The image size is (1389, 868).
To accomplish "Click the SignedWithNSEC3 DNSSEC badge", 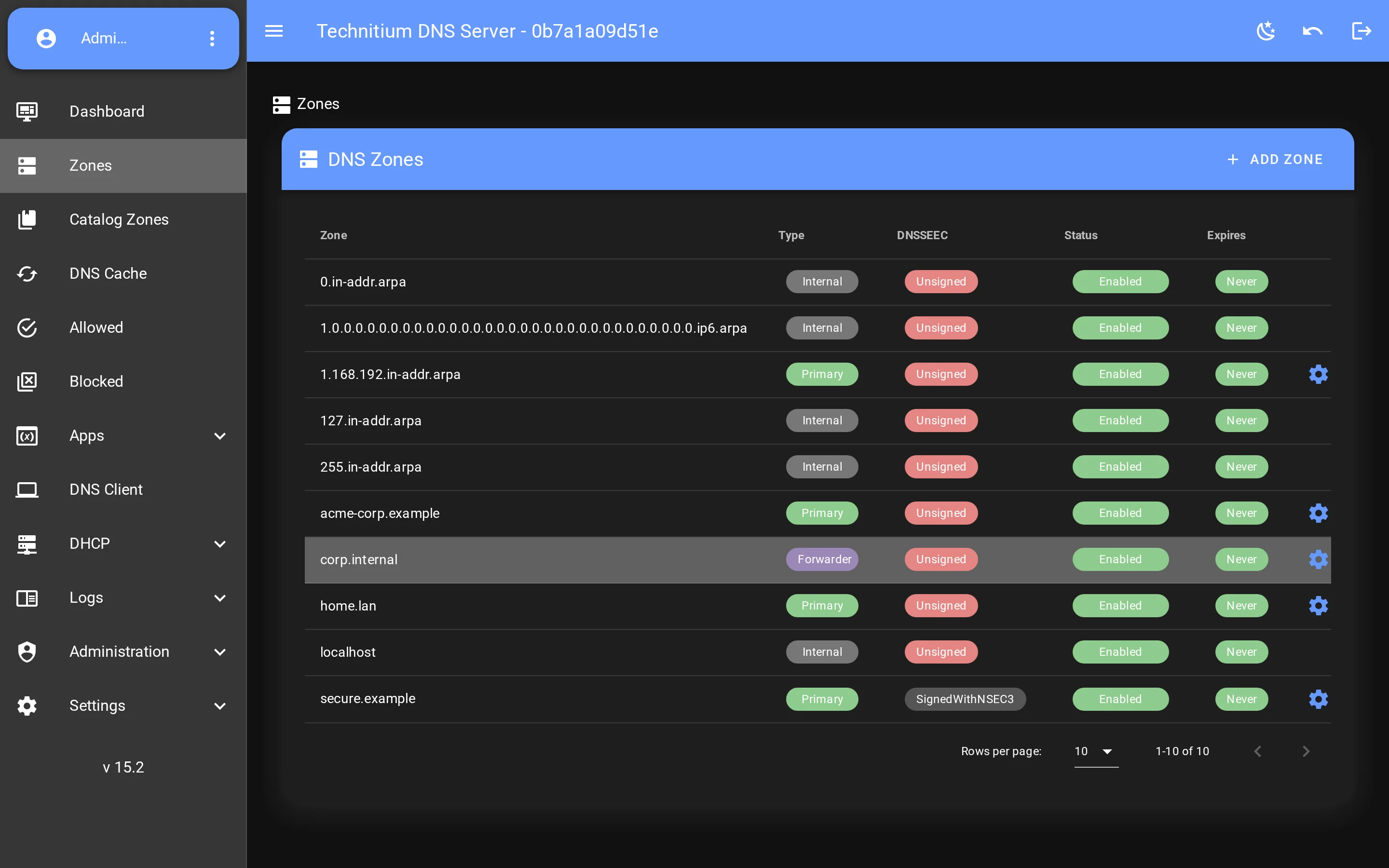I will pos(965,699).
